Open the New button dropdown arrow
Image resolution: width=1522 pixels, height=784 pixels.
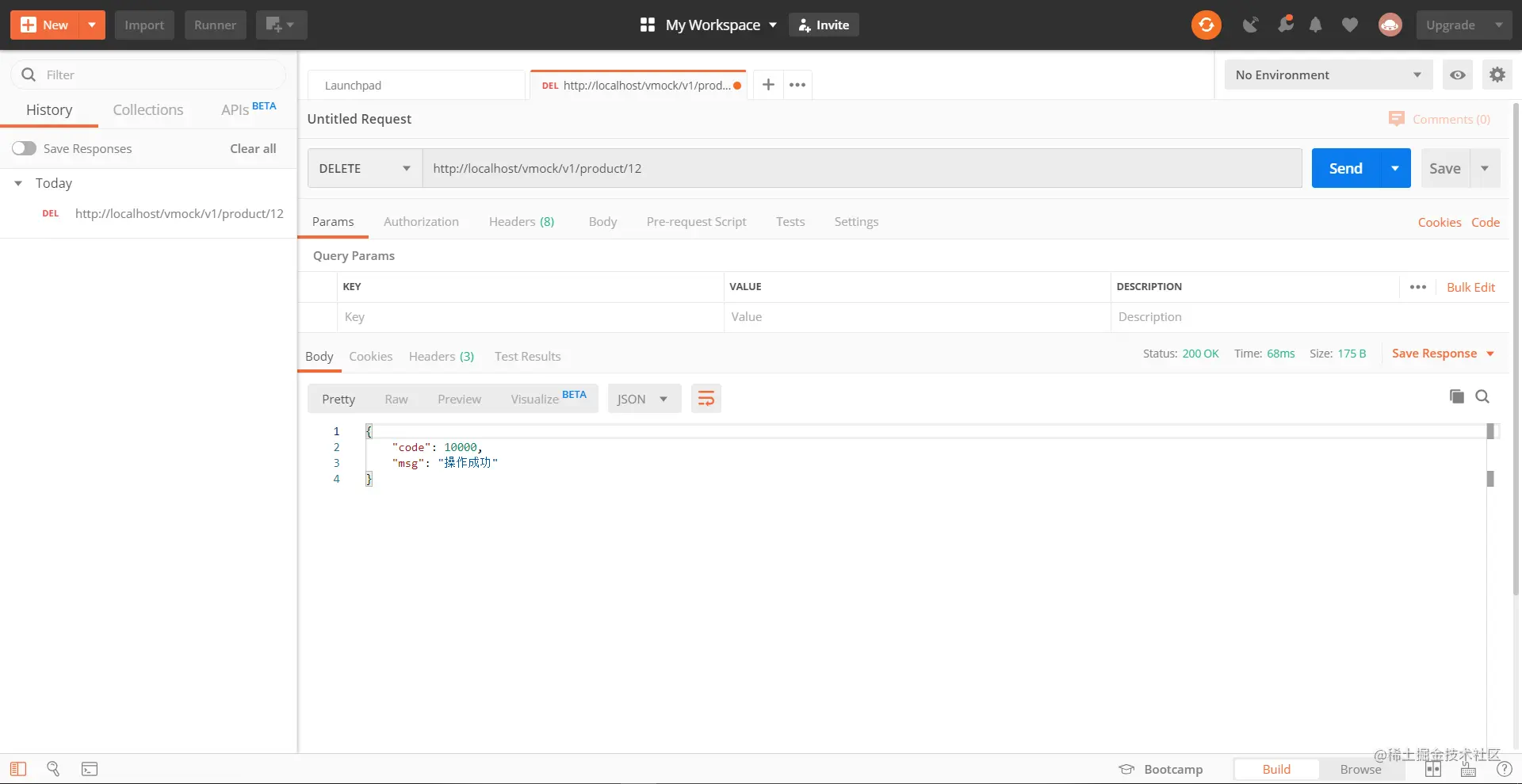92,25
